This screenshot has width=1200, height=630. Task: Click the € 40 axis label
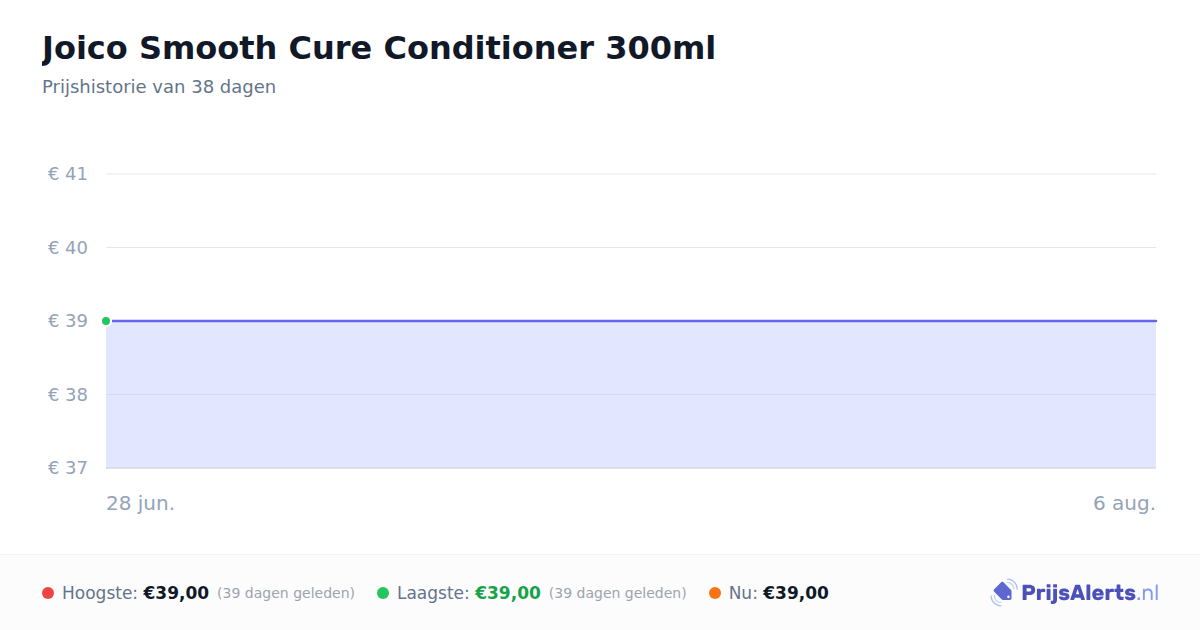click(x=68, y=247)
